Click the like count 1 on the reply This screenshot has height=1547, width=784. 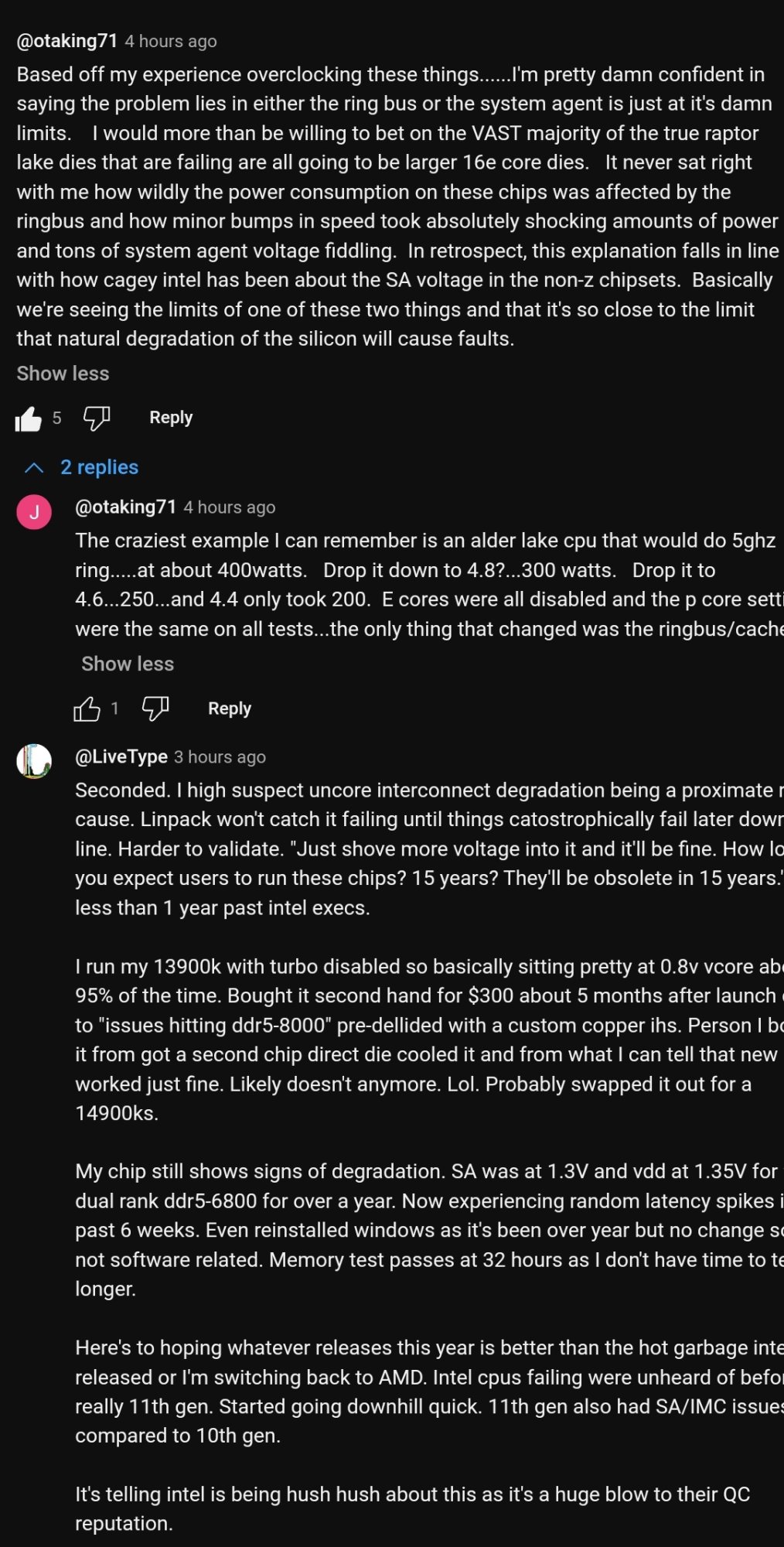[115, 709]
